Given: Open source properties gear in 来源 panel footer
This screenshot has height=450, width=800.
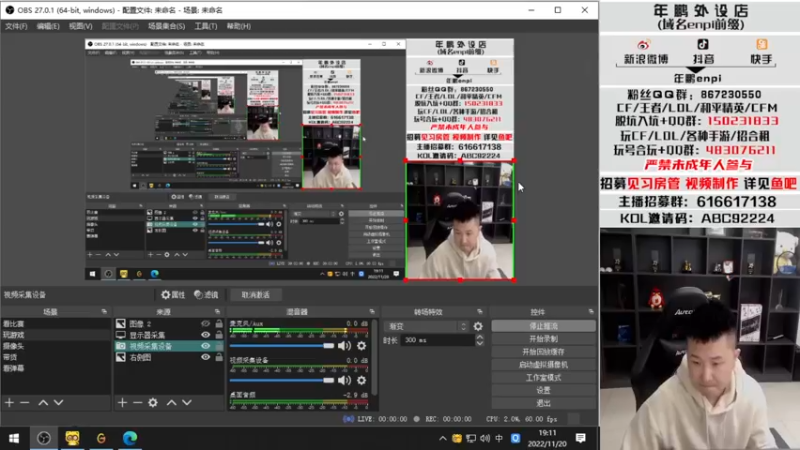Looking at the screenshot, I should pos(153,403).
